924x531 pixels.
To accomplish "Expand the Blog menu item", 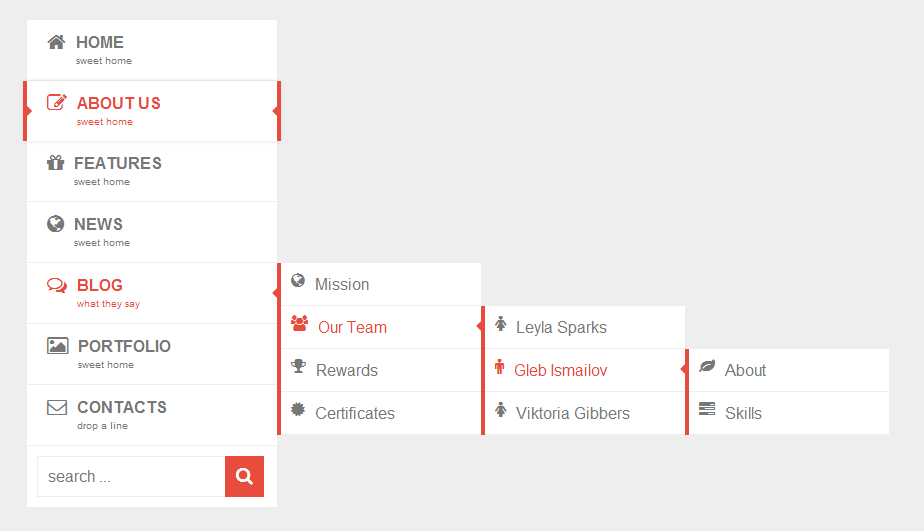I will [x=100, y=285].
